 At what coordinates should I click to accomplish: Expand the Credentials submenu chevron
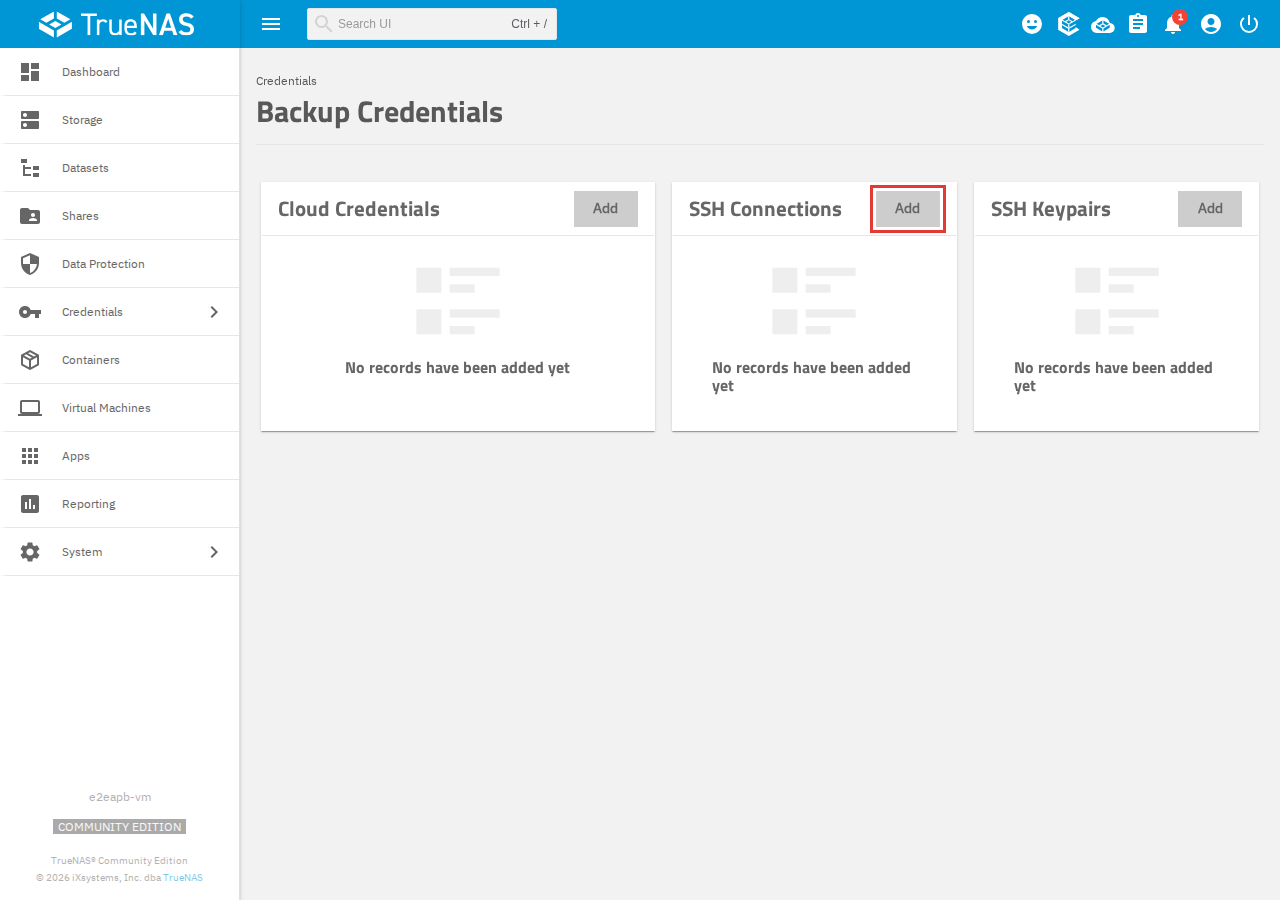click(214, 312)
